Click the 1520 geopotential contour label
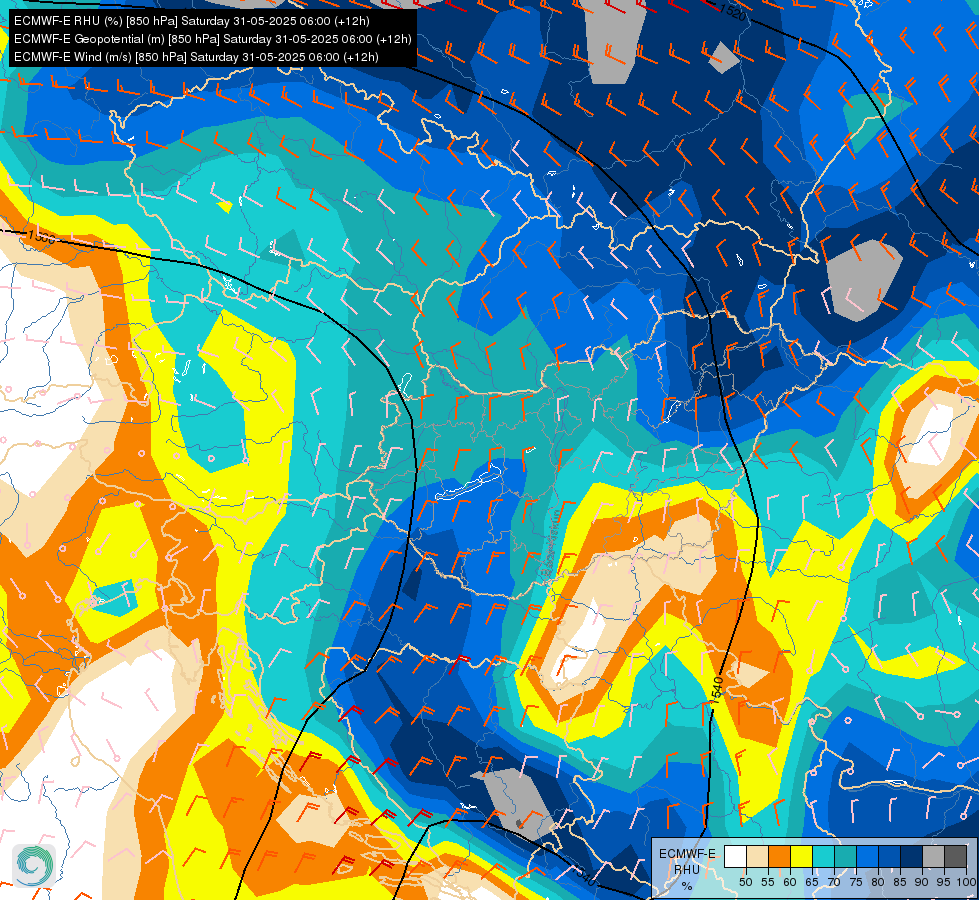 pos(734,11)
